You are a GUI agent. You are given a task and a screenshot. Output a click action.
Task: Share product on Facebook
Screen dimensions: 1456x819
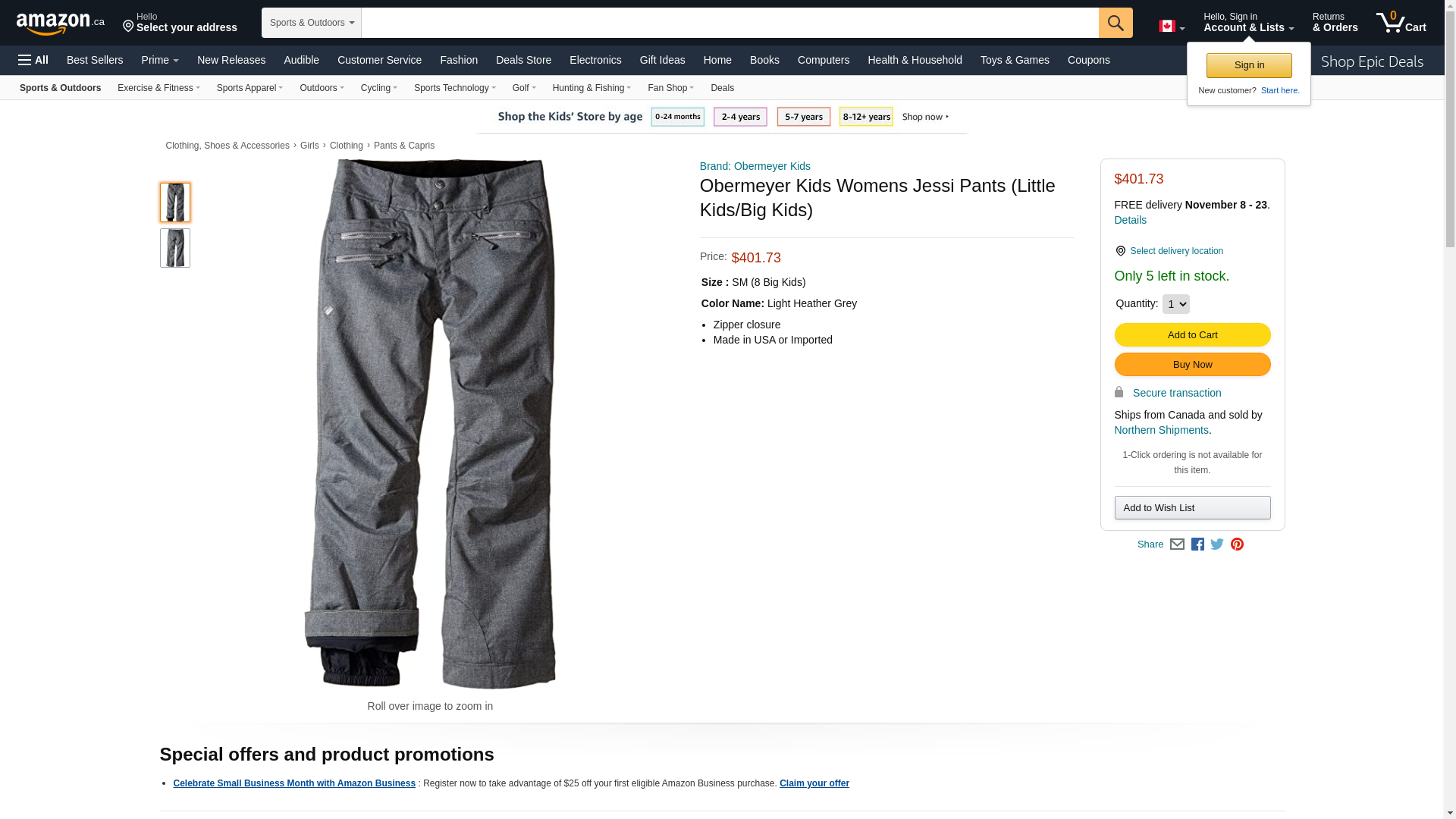coord(1197,544)
